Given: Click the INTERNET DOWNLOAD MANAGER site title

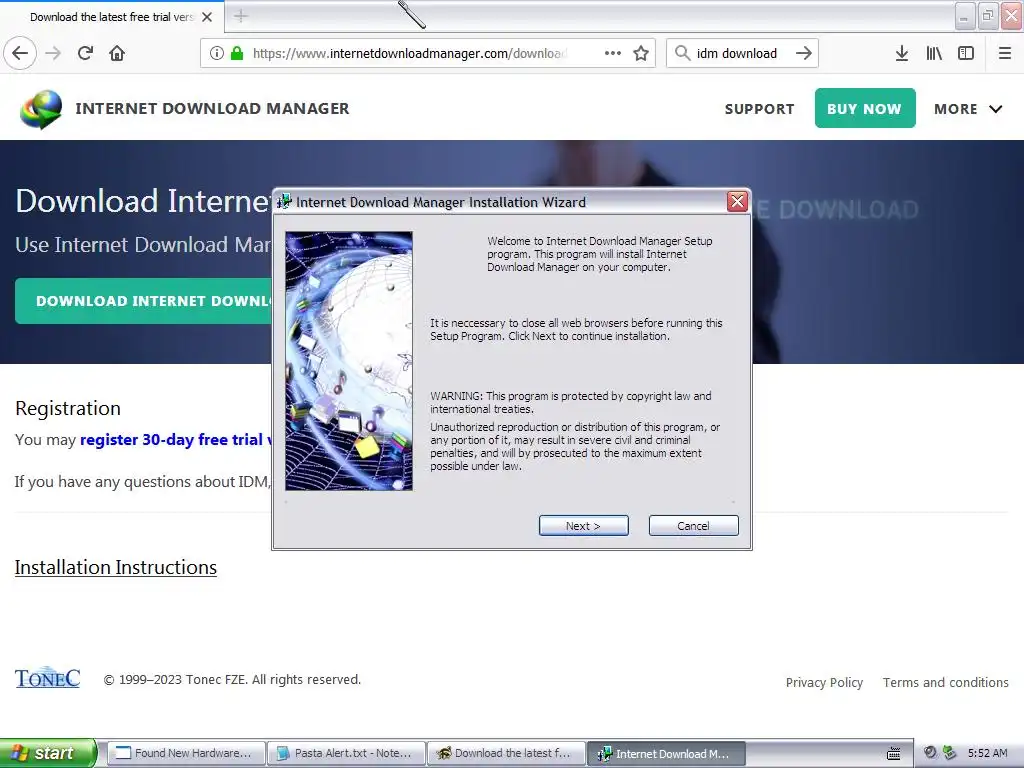Looking at the screenshot, I should tap(212, 108).
